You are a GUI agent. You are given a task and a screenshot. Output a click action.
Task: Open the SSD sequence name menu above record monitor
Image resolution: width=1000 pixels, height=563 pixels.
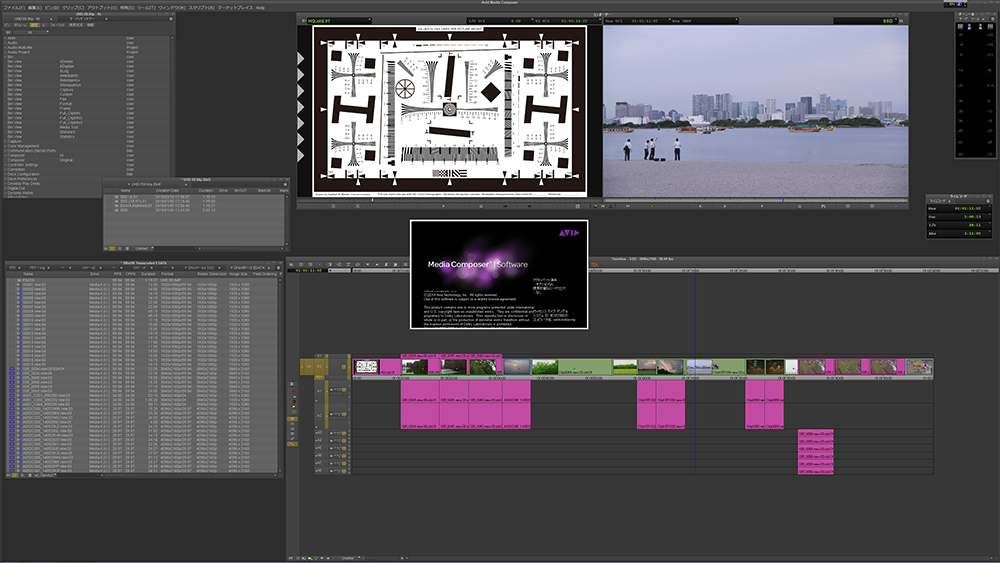pyautogui.click(x=864, y=20)
